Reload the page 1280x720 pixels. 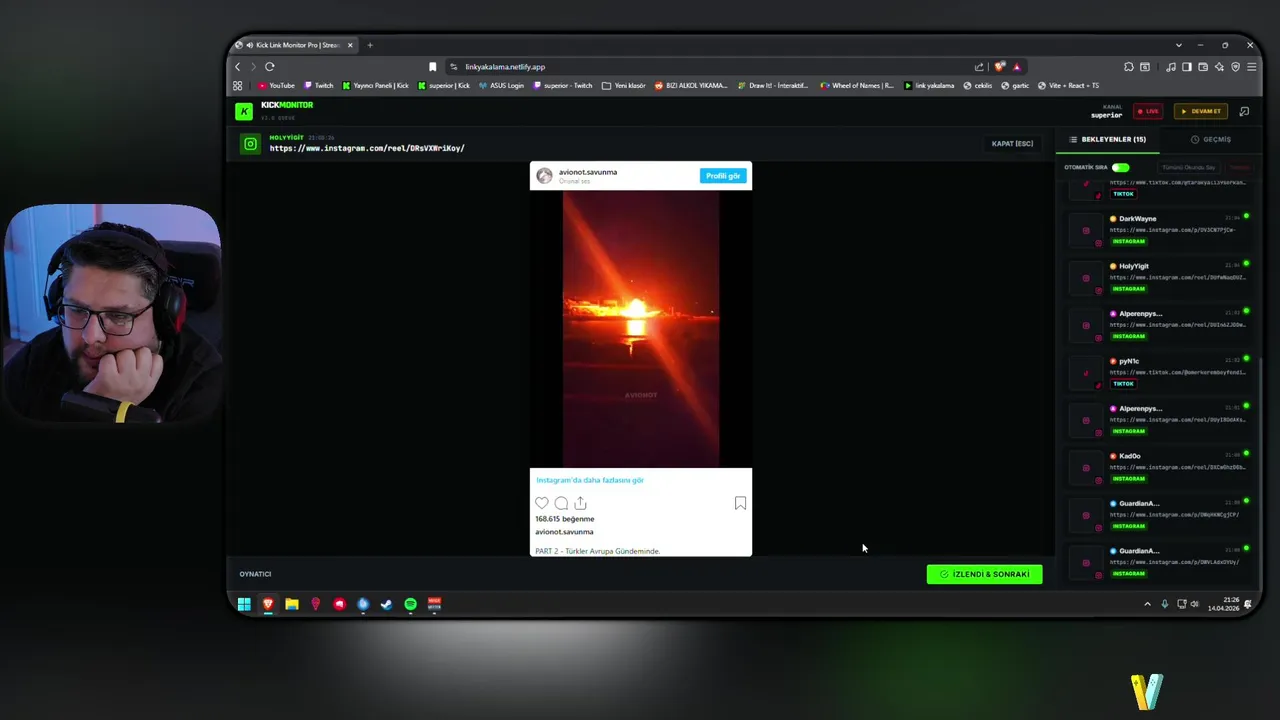point(269,67)
